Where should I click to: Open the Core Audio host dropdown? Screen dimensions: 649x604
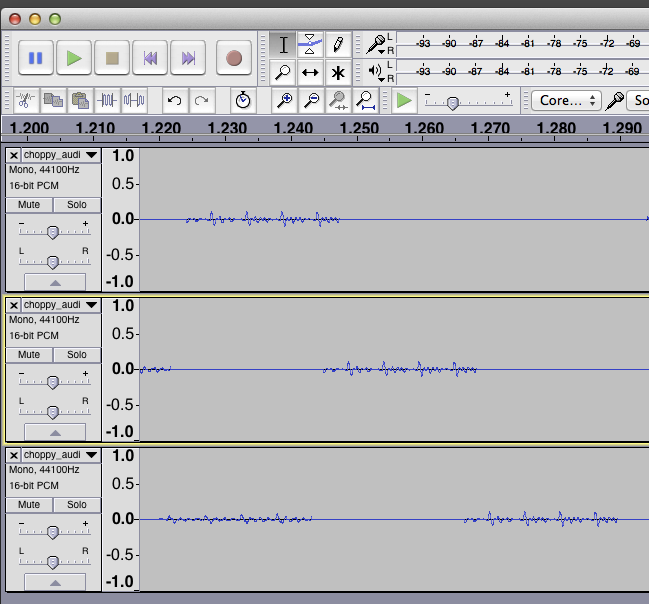(566, 101)
